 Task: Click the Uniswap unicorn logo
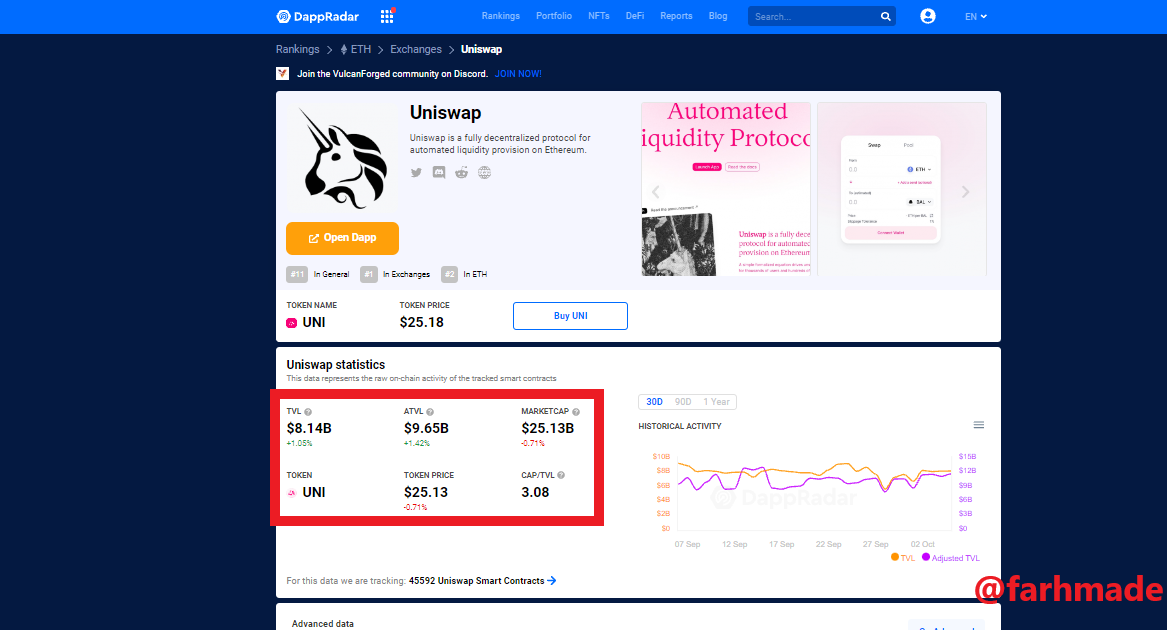[343, 158]
